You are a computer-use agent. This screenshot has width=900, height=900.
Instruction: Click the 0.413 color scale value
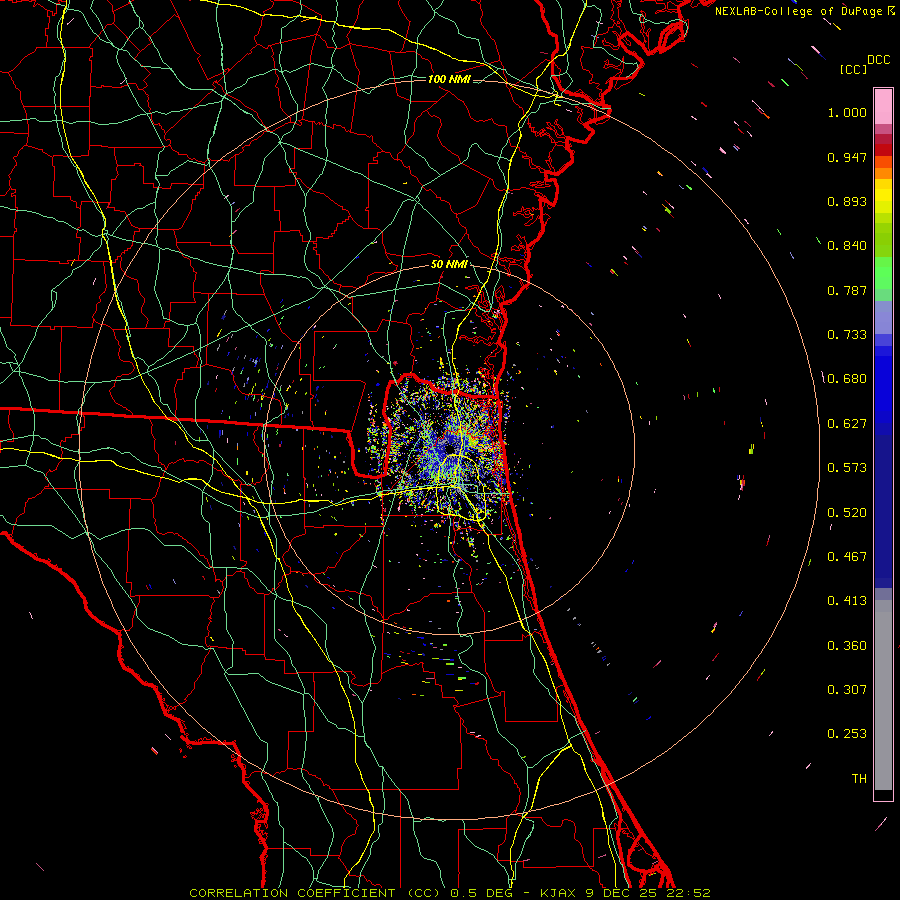point(847,601)
